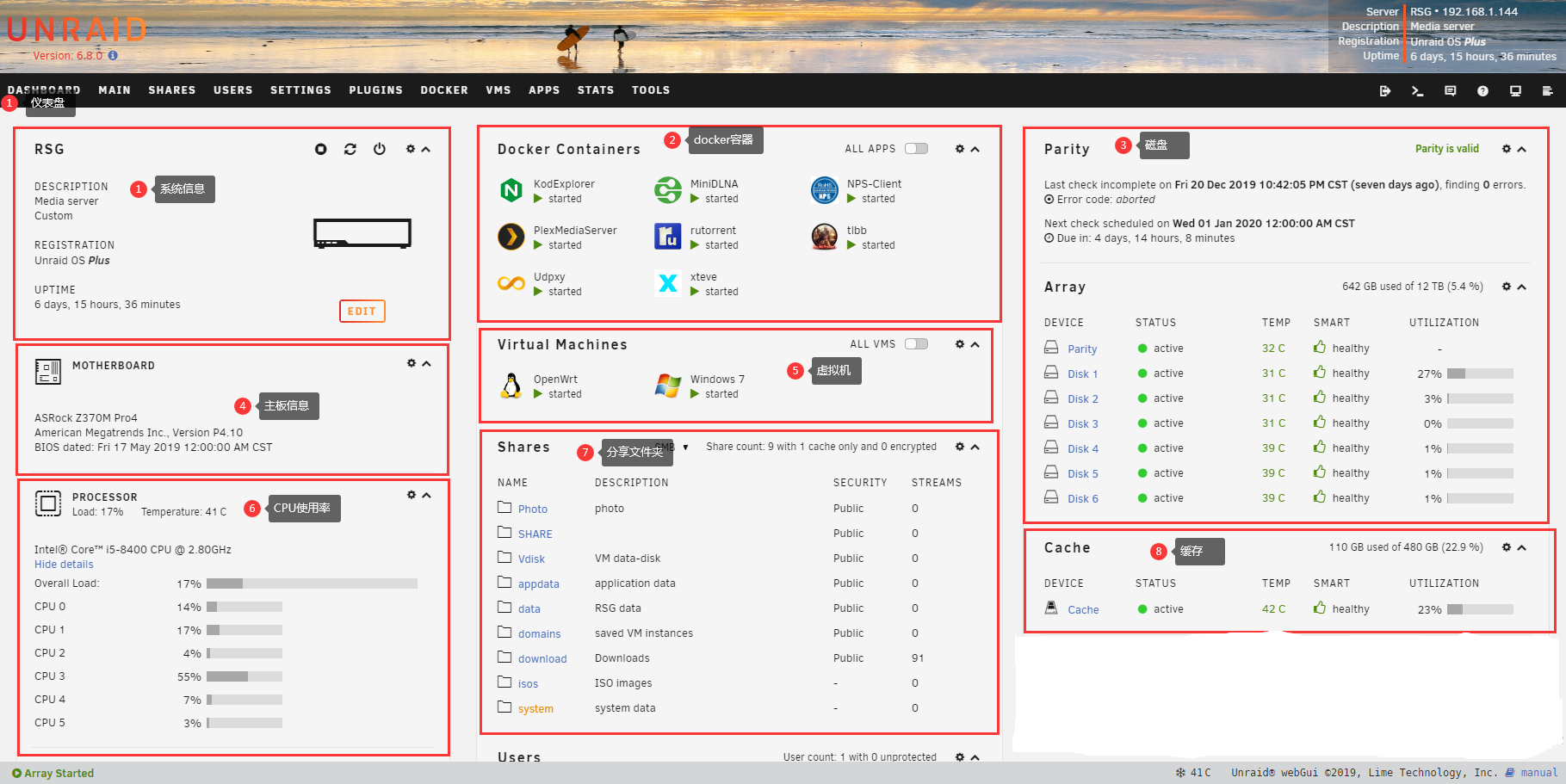Click the Disk 1 utilization bar

click(x=1480, y=373)
